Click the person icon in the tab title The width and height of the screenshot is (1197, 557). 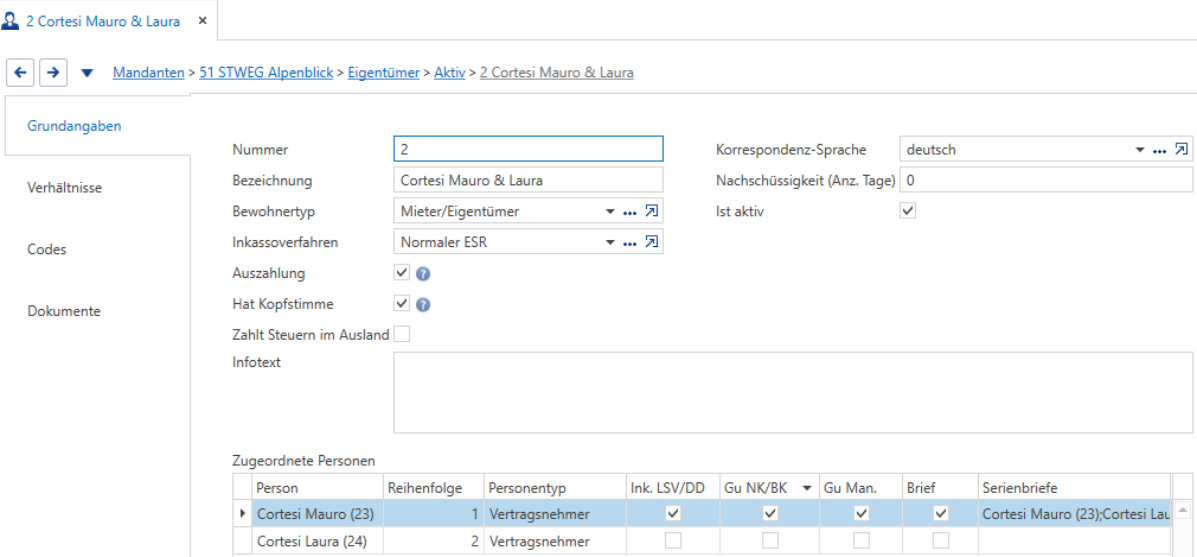point(11,21)
